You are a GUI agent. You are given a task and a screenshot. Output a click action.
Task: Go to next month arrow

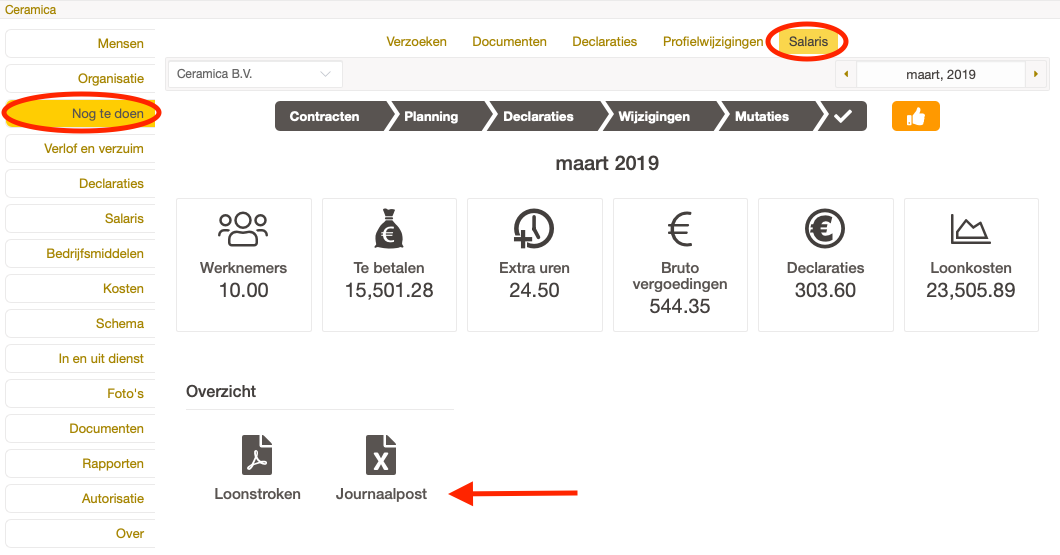pyautogui.click(x=1036, y=74)
